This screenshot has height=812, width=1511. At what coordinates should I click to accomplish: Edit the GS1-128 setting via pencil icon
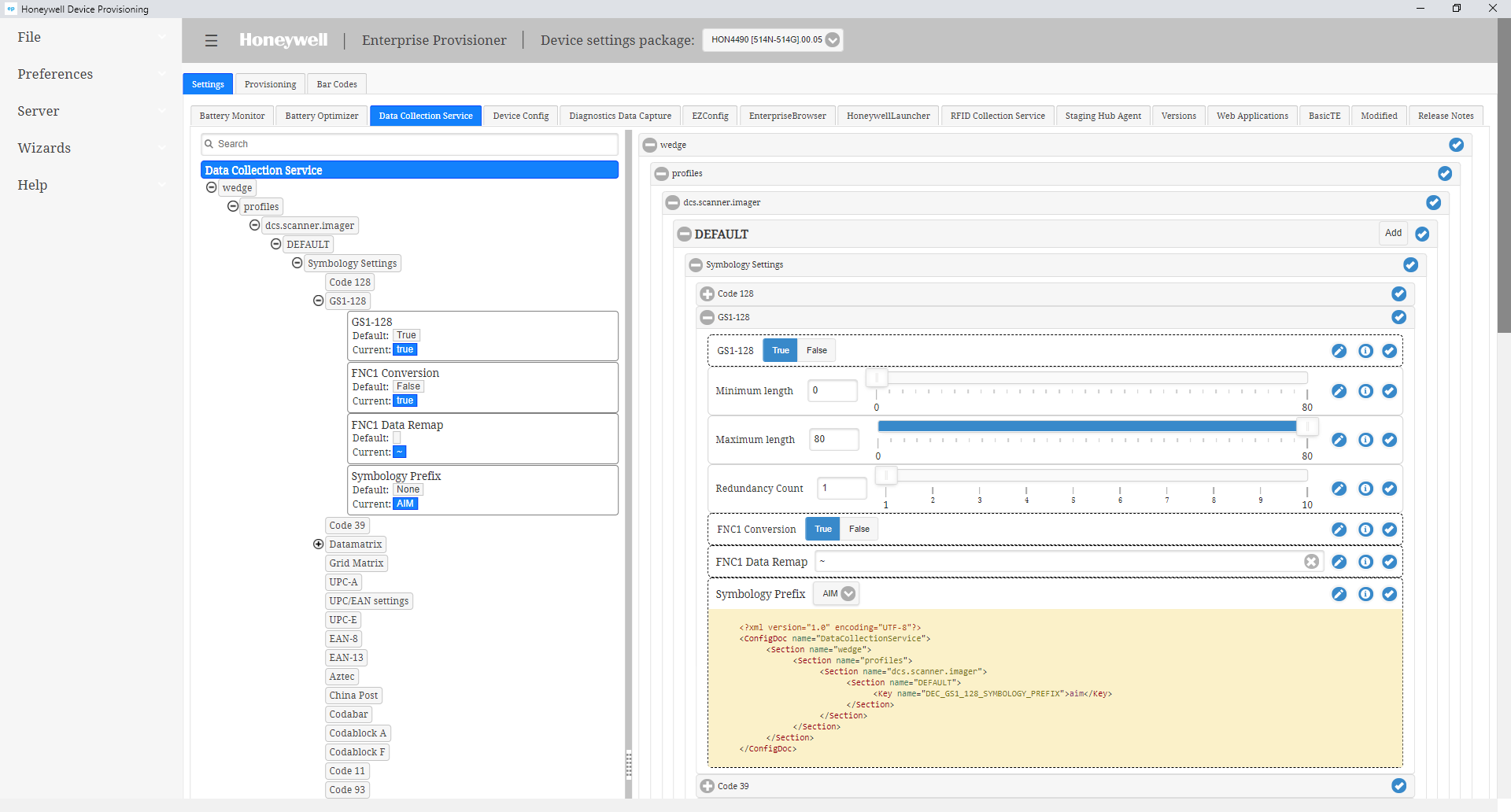click(1339, 351)
